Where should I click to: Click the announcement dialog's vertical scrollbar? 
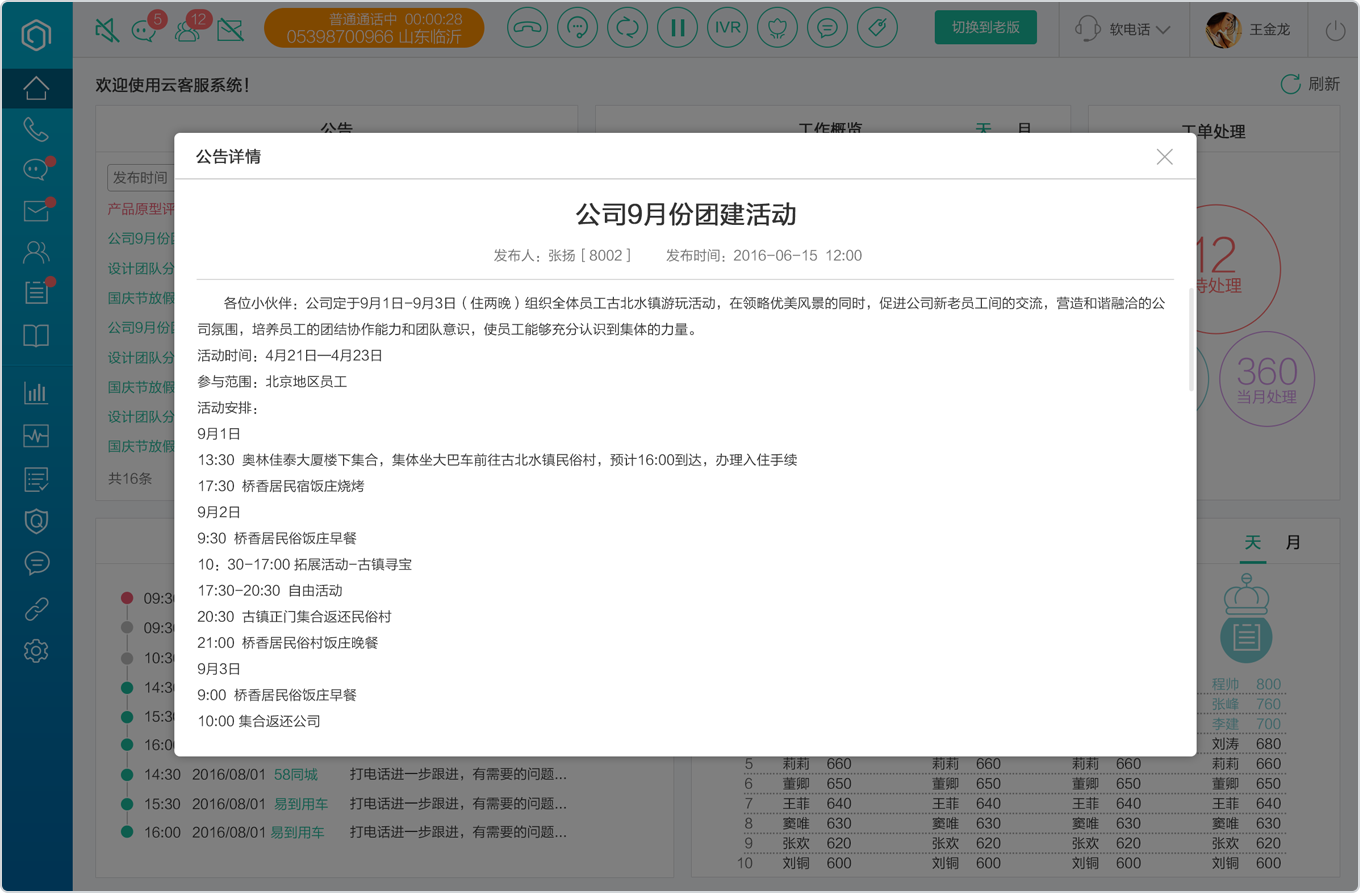pos(1191,341)
